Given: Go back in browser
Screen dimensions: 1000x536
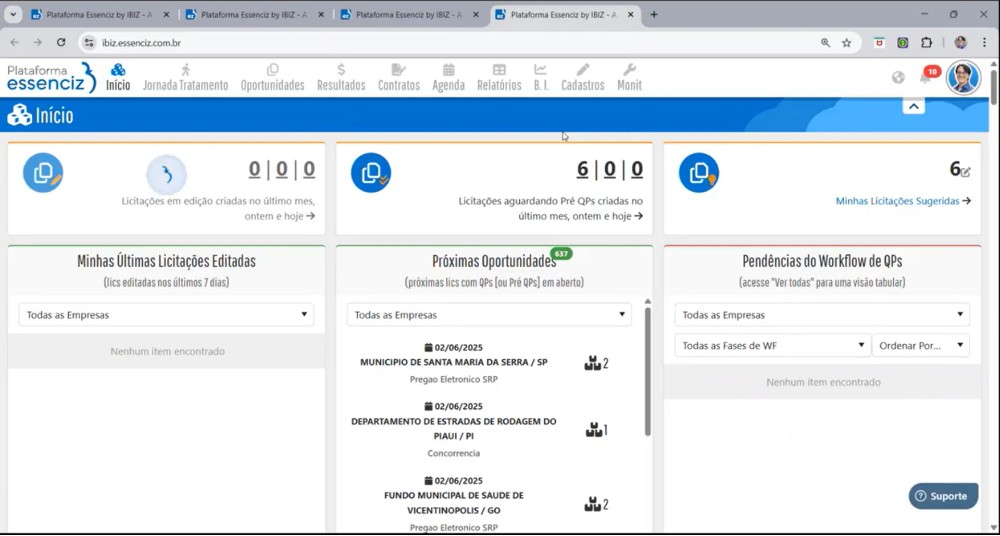Looking at the screenshot, I should 15,43.
